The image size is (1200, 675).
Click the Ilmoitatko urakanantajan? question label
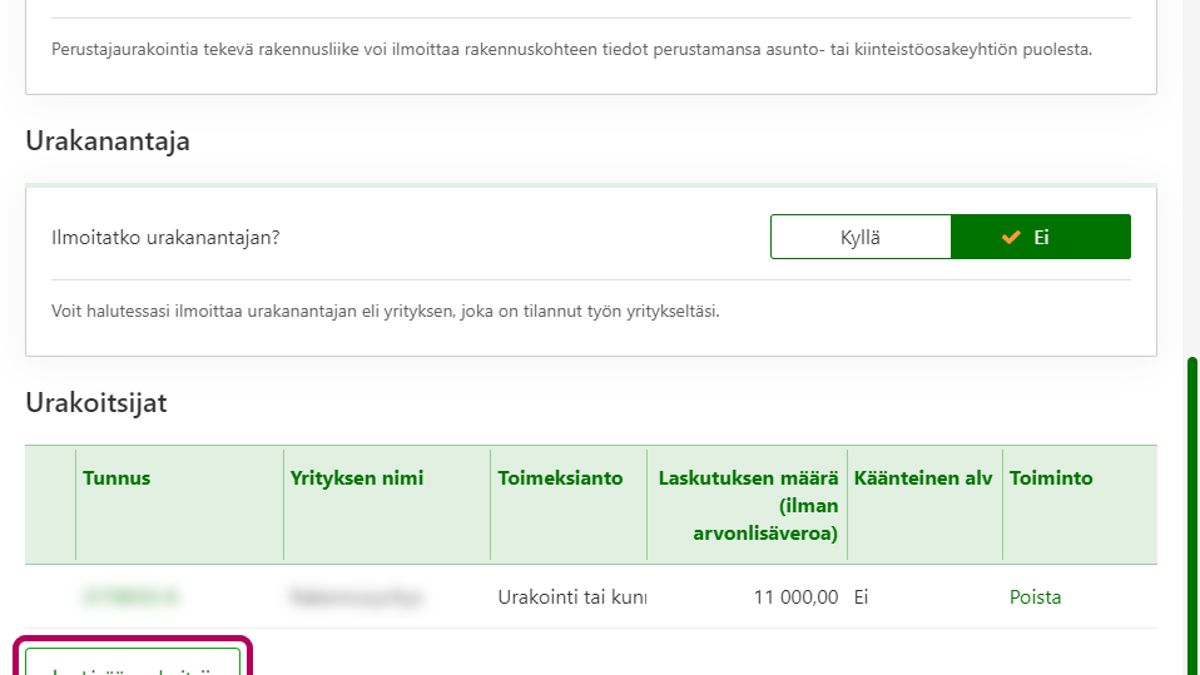tap(165, 239)
